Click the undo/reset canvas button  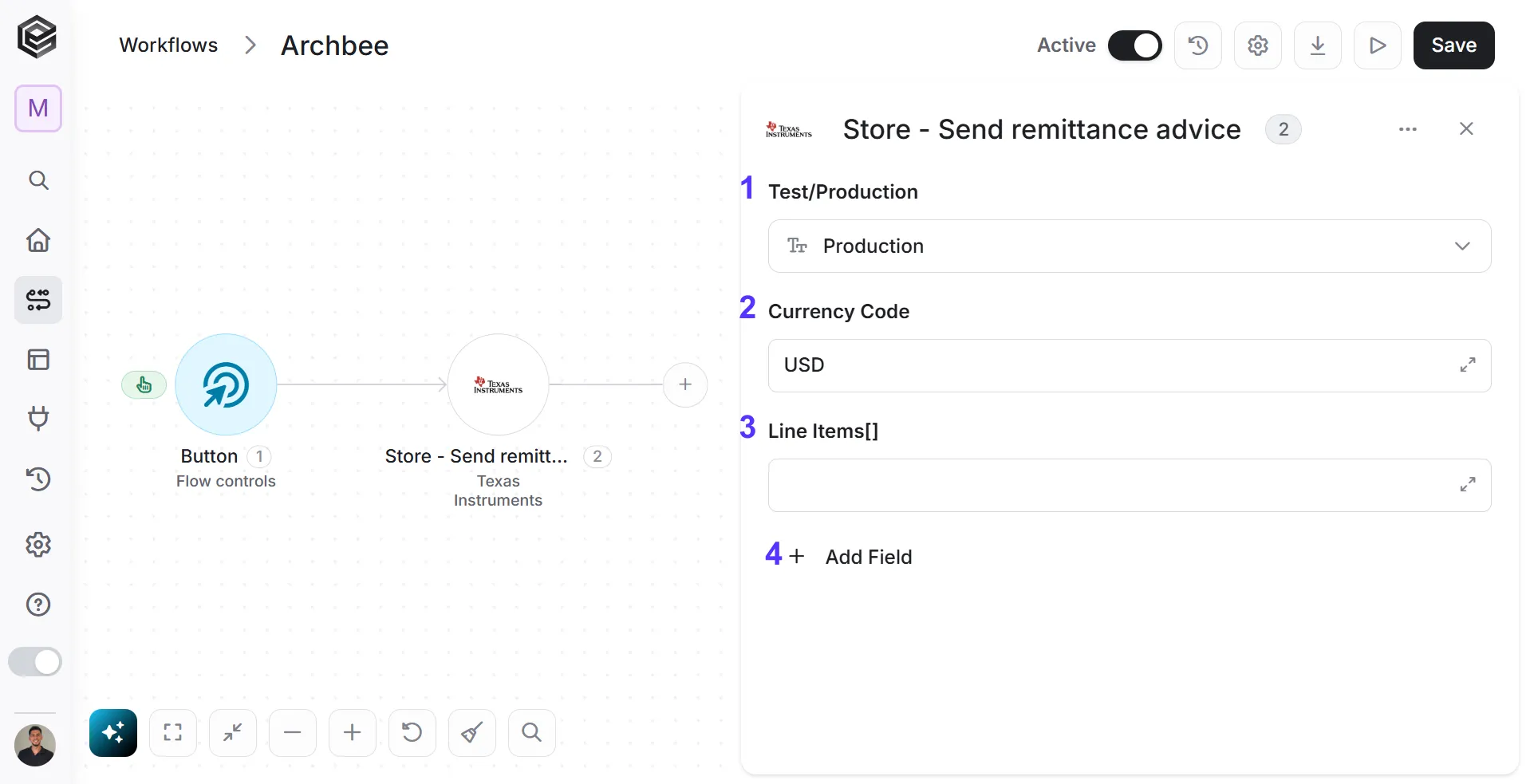point(412,733)
